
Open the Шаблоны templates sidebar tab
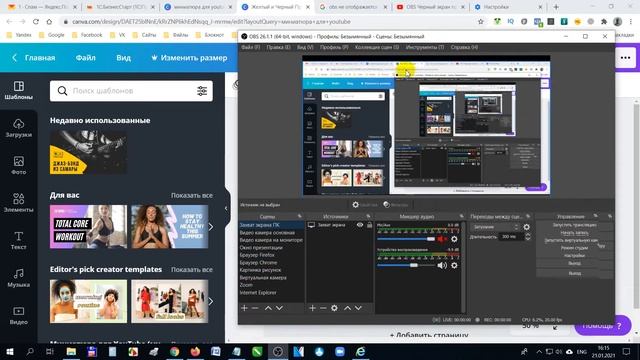(18, 91)
